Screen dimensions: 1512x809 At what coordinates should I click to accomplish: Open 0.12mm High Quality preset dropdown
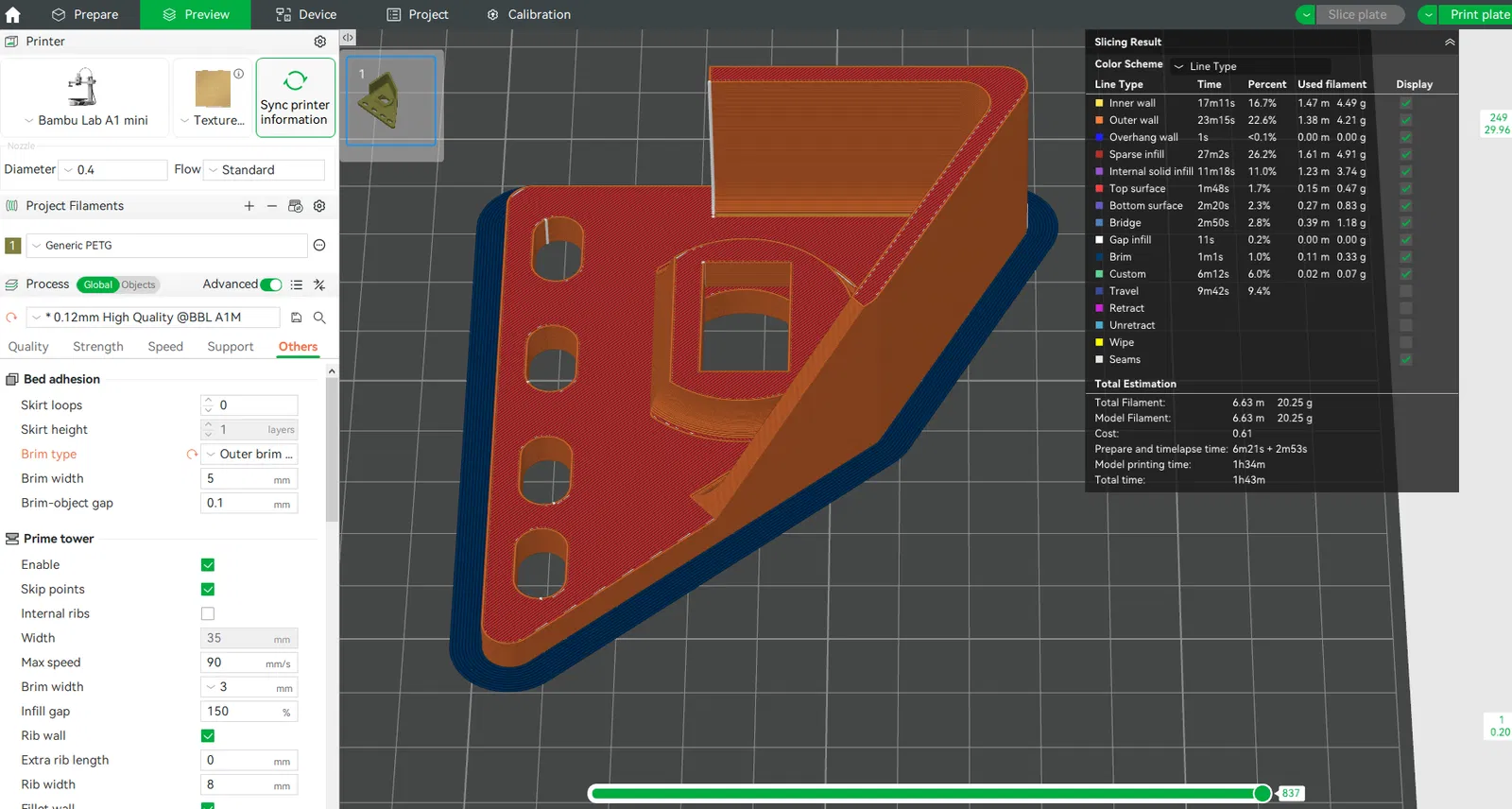click(x=153, y=318)
